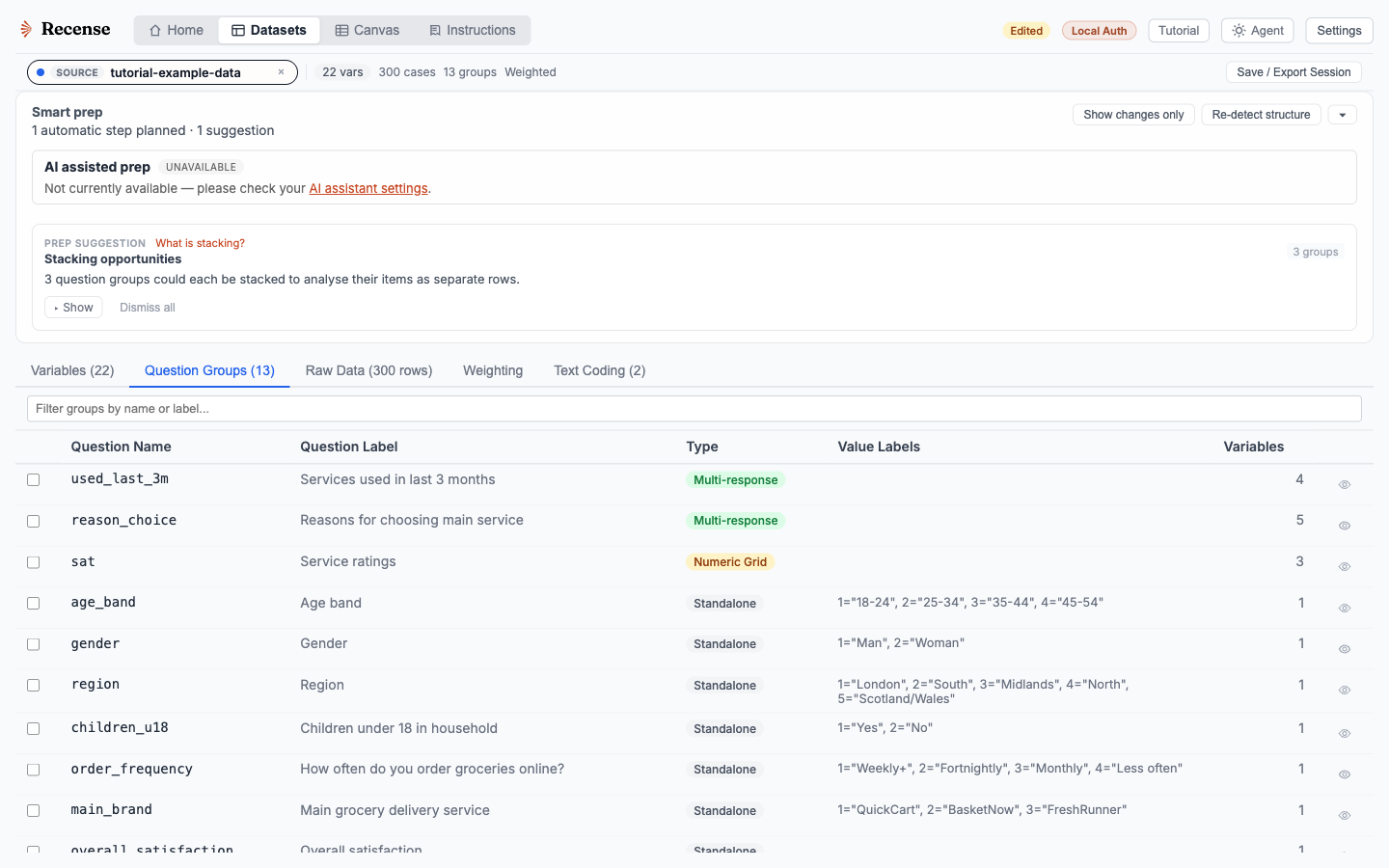
Task: Click the Value Labels column header
Action: click(879, 447)
